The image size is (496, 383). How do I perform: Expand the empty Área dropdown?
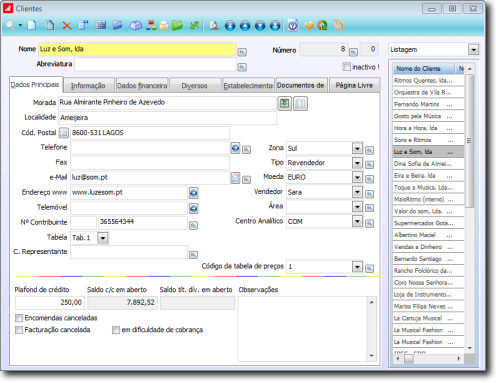click(x=357, y=207)
